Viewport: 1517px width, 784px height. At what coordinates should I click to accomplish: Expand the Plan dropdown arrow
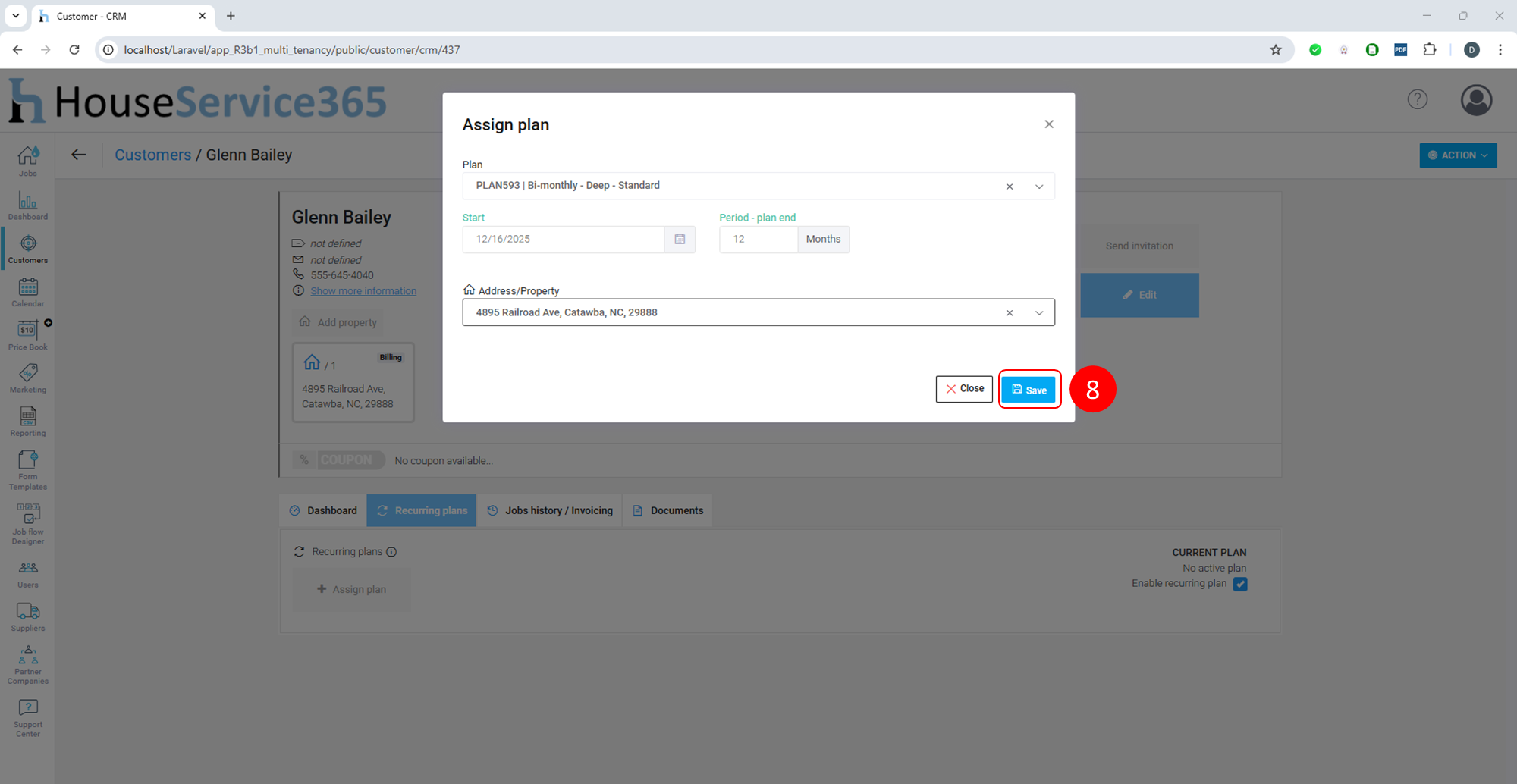[x=1039, y=187]
